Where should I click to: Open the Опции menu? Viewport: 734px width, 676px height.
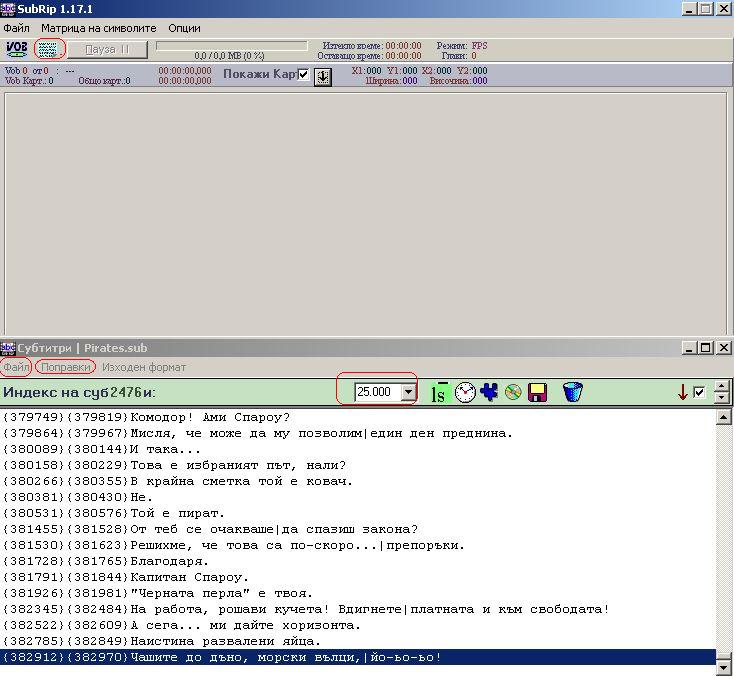coord(184,28)
